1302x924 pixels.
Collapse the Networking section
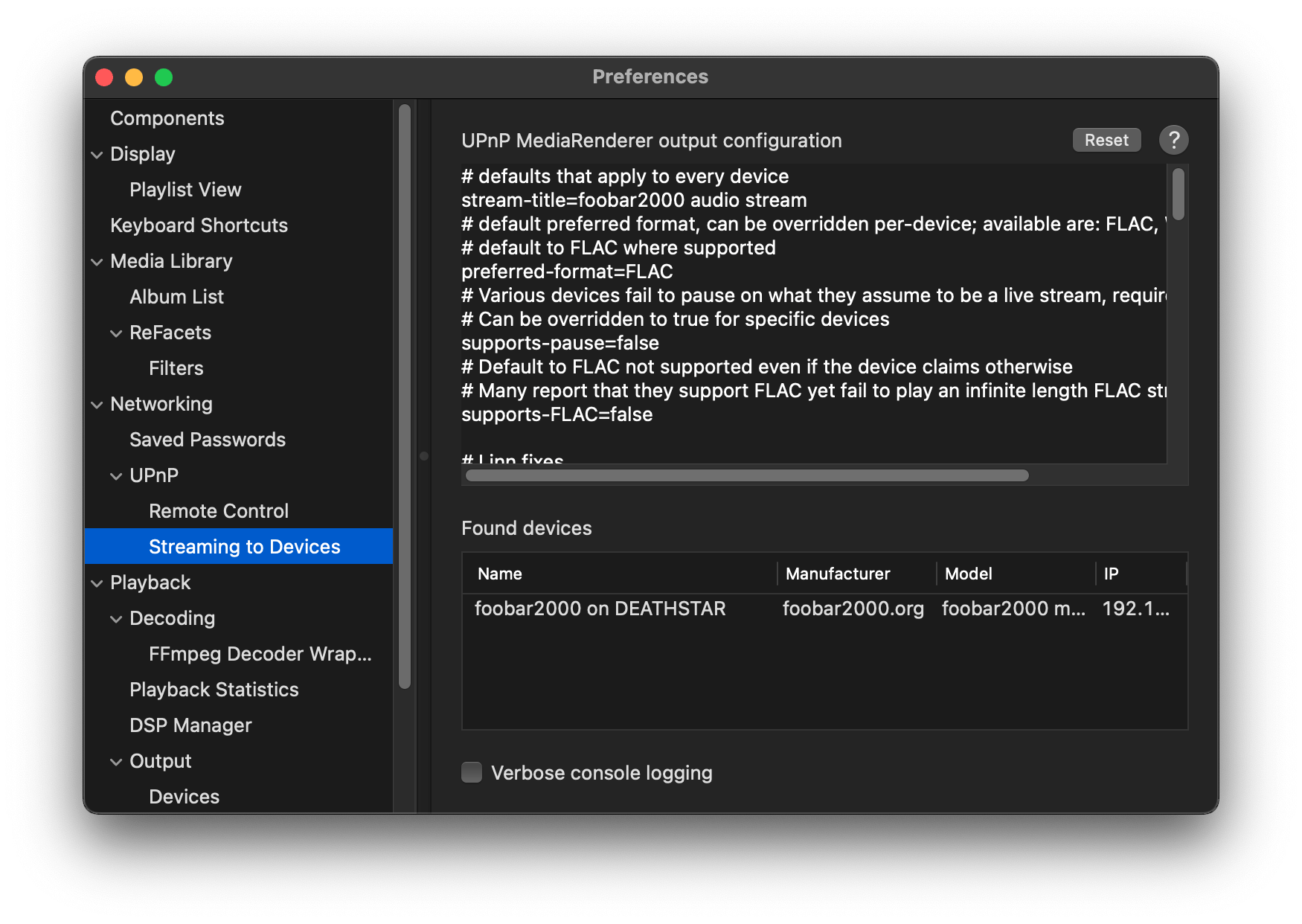[x=97, y=405]
